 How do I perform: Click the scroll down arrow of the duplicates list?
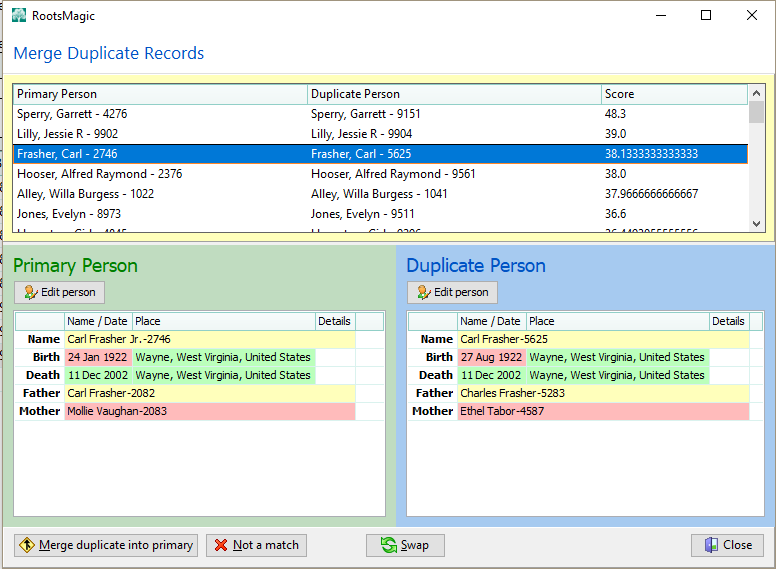coord(756,224)
